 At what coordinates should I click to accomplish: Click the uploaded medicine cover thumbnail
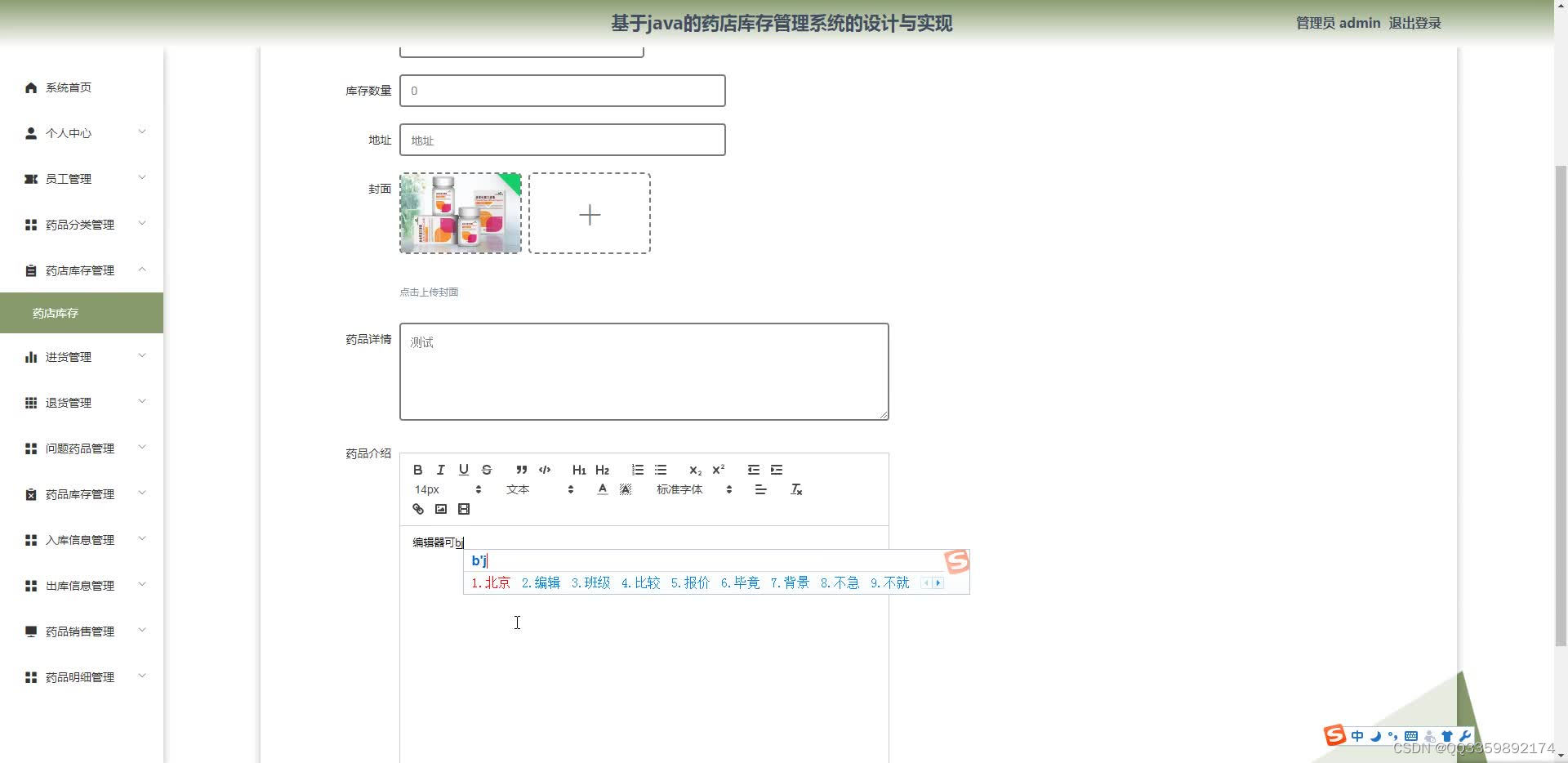(461, 213)
